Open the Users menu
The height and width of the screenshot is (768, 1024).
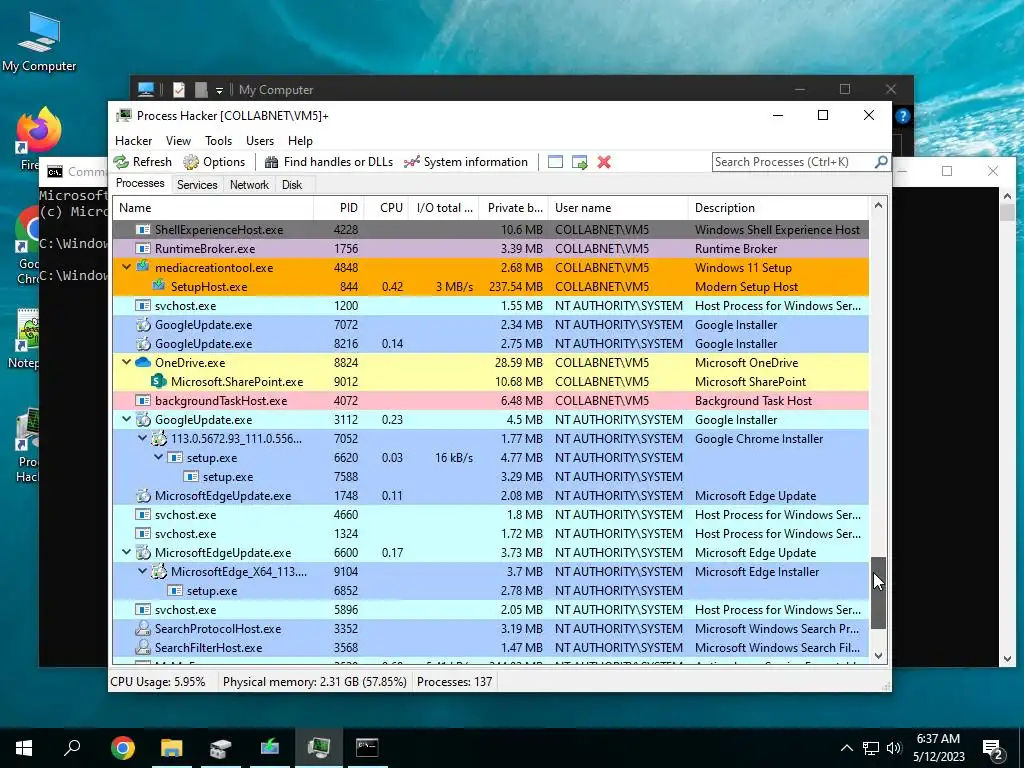pos(260,141)
